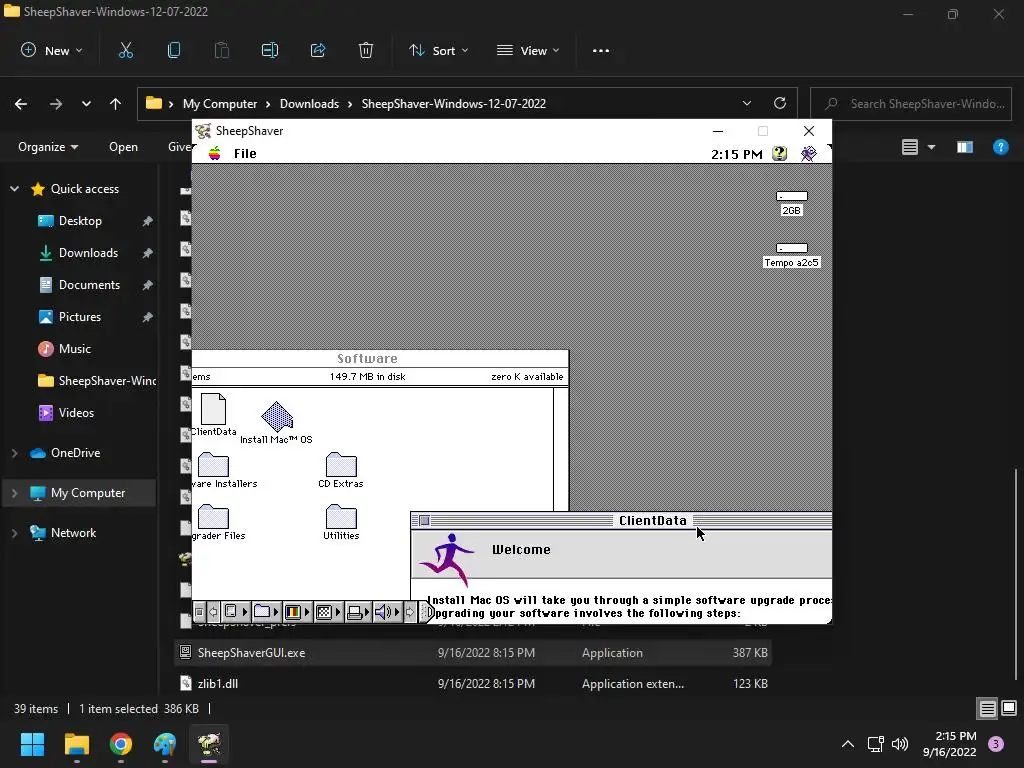
Task: Expand the address bar history dropdown
Action: [746, 103]
